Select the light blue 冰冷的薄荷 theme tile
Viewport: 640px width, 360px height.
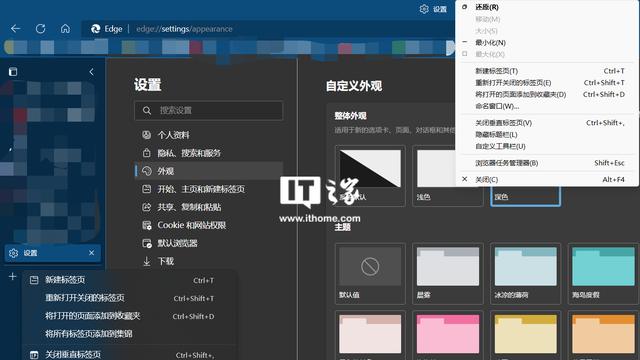pos(525,273)
